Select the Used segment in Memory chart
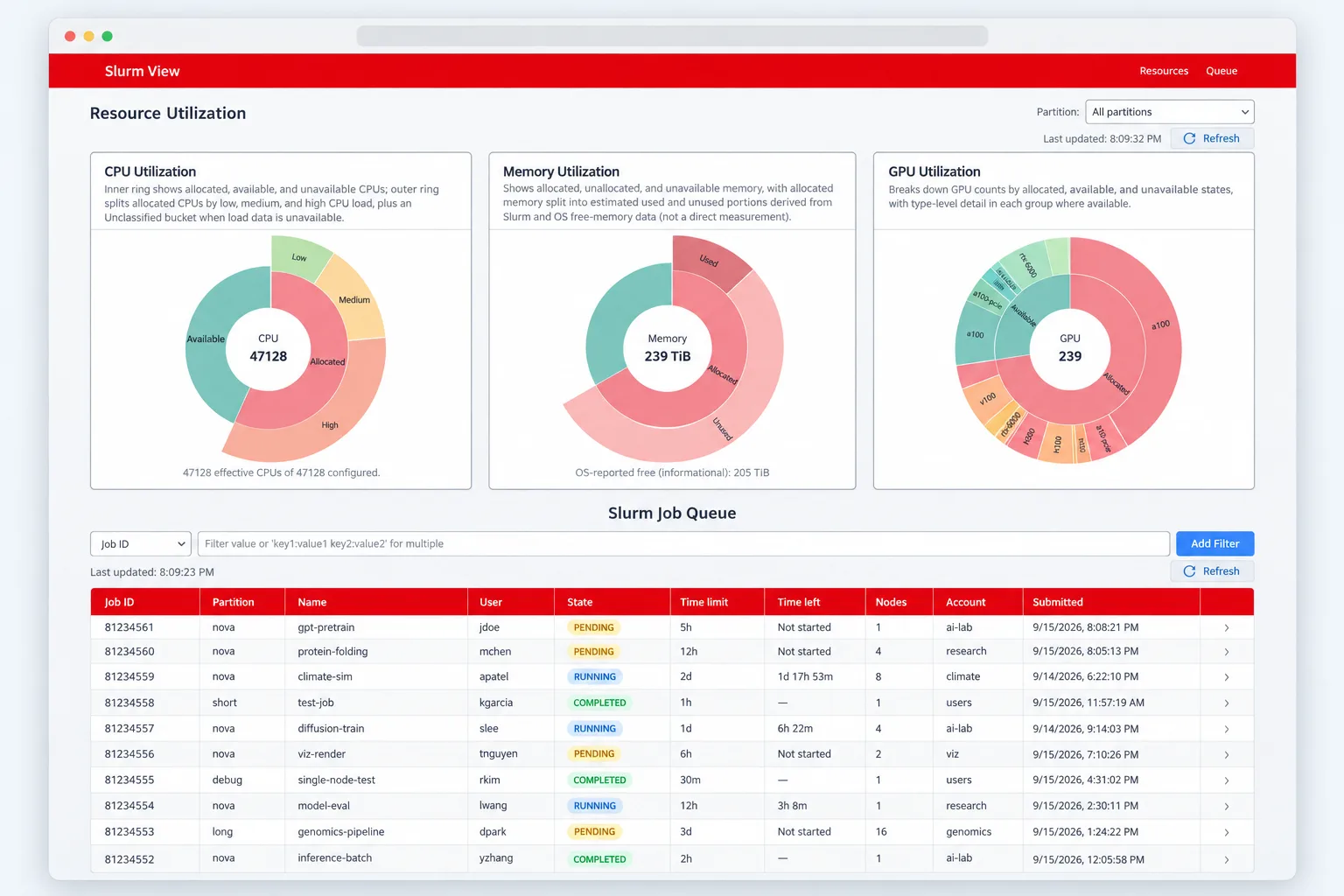Image resolution: width=1344 pixels, height=896 pixels. click(x=709, y=261)
